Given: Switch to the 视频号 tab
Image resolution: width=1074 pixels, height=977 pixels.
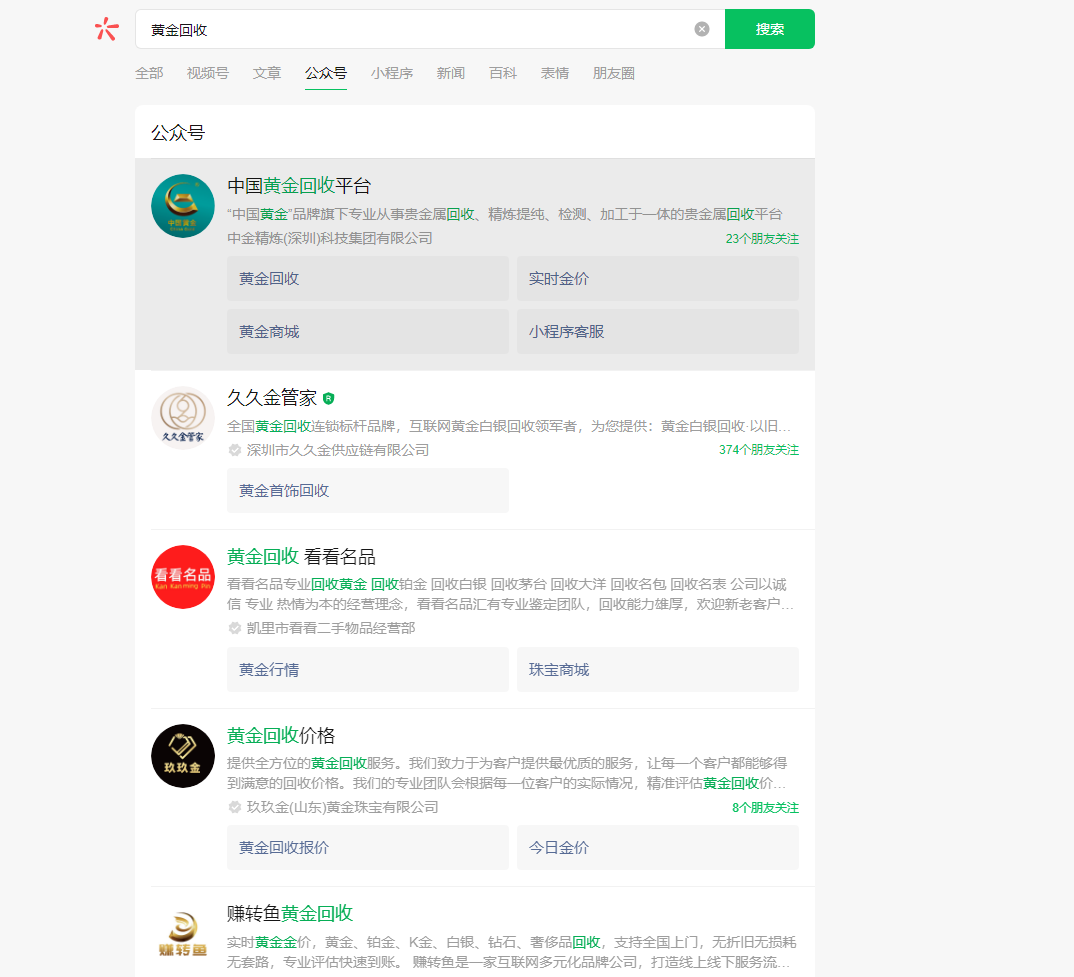Looking at the screenshot, I should click(208, 73).
